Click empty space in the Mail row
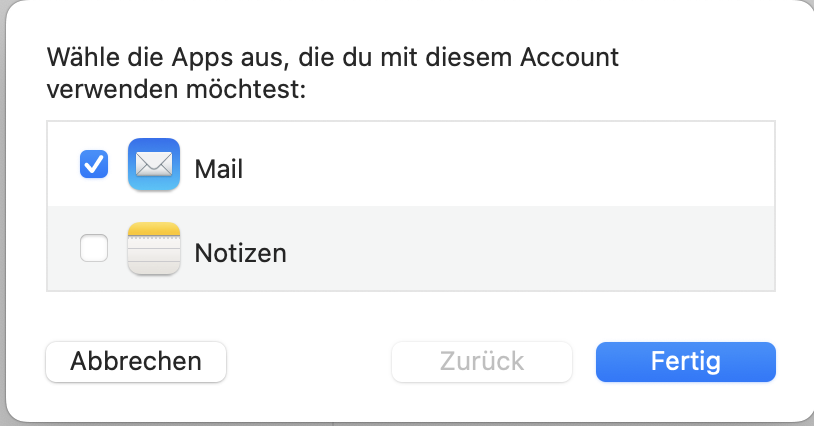The image size is (814, 426). click(x=500, y=165)
